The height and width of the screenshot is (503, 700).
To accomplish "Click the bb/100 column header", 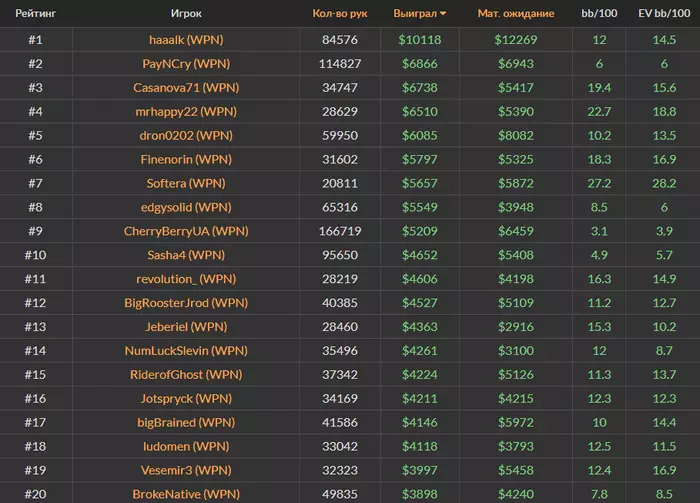I will [599, 14].
